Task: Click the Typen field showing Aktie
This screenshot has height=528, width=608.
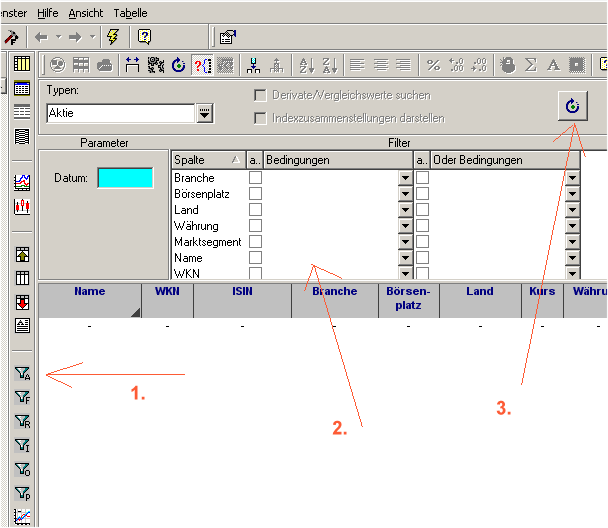Action: point(121,113)
